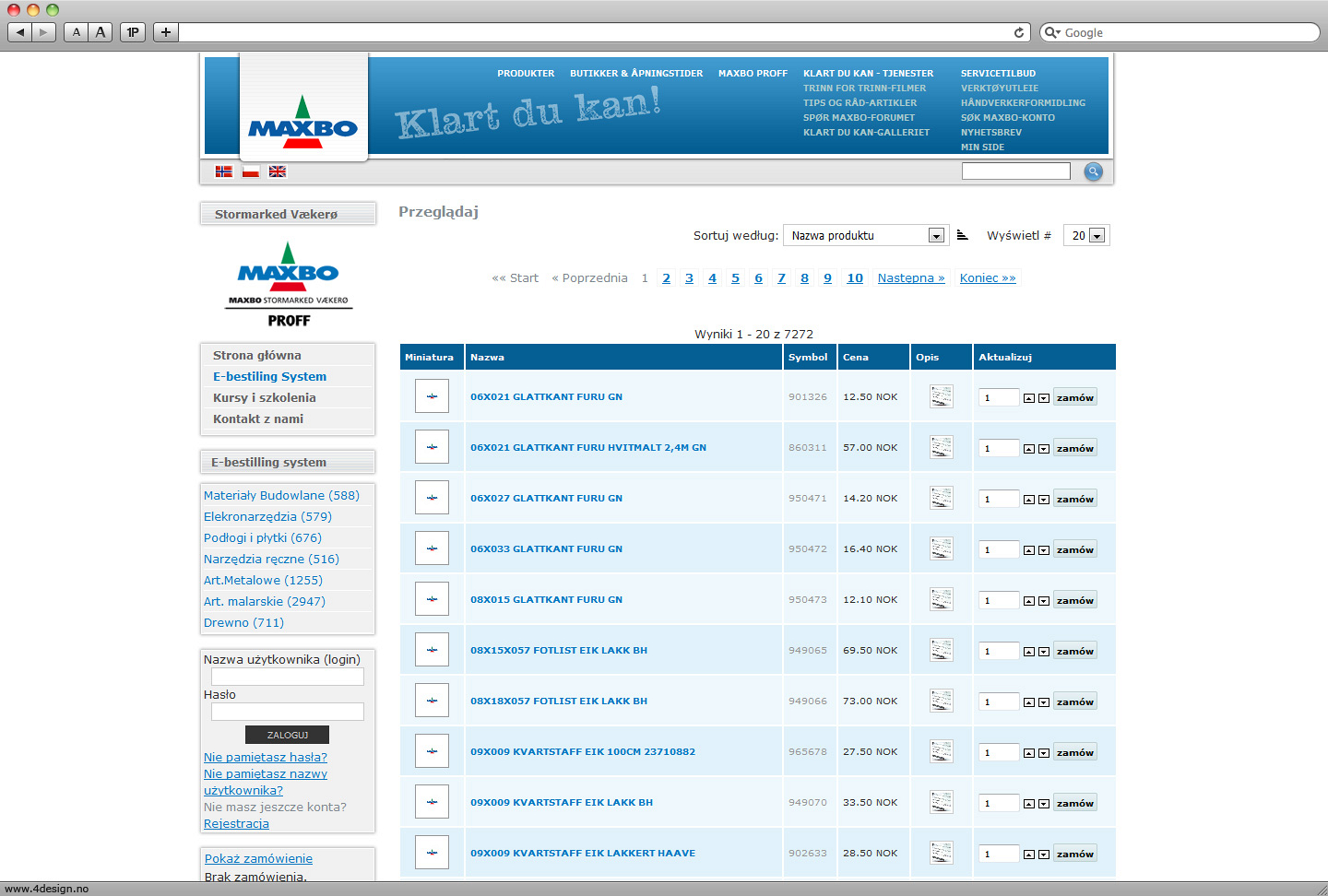Click Nie pamiętasz hasła? link
The height and width of the screenshot is (896, 1328).
(x=266, y=758)
